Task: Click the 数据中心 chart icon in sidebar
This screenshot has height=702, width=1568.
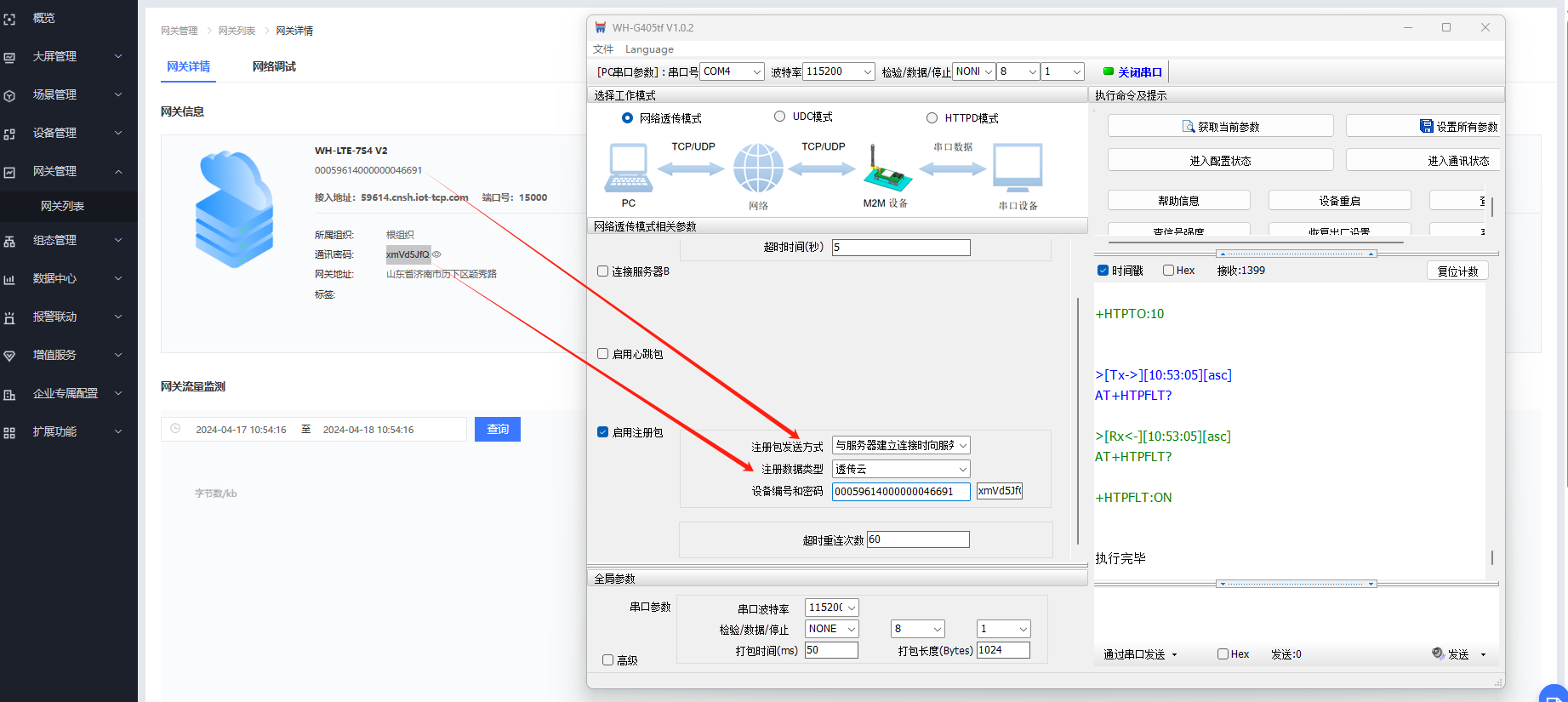Action: point(10,279)
